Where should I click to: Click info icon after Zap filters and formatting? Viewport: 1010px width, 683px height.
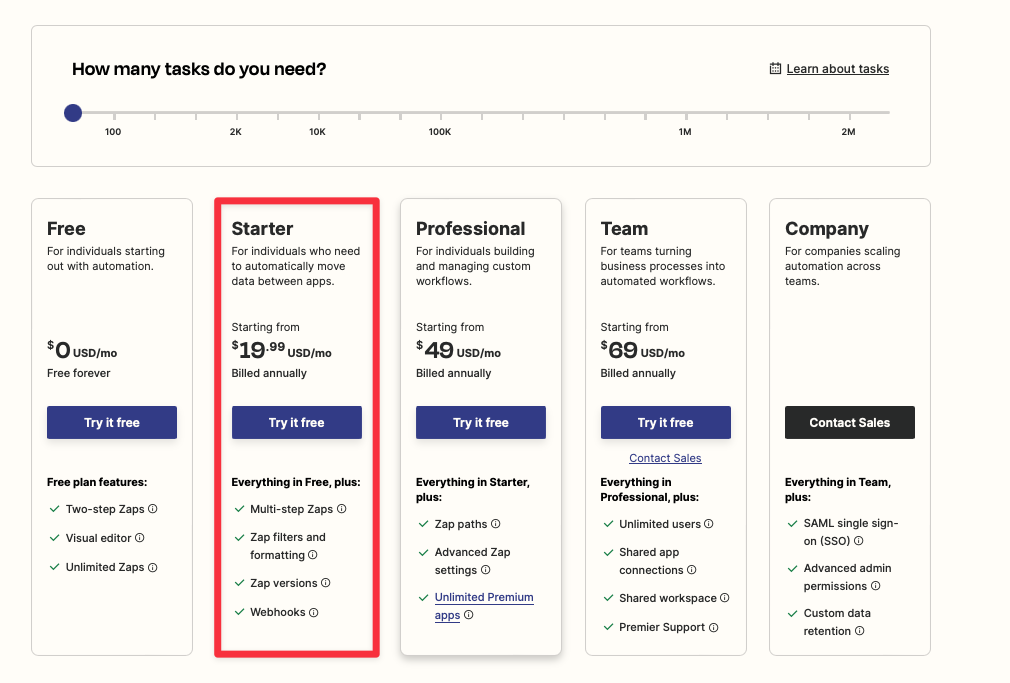pyautogui.click(x=312, y=555)
